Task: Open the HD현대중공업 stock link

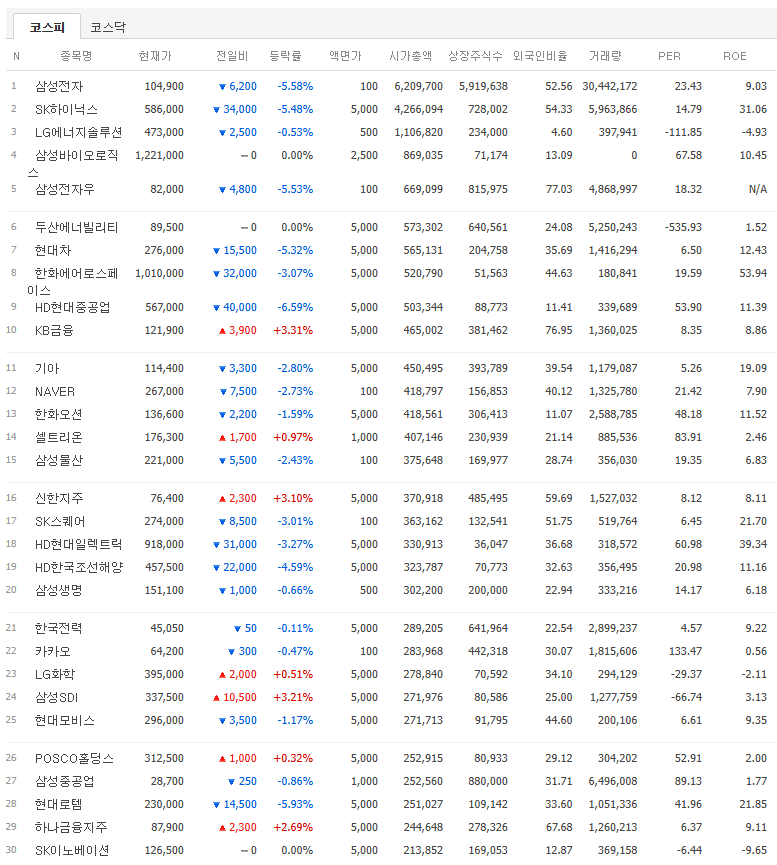Action: click(72, 308)
